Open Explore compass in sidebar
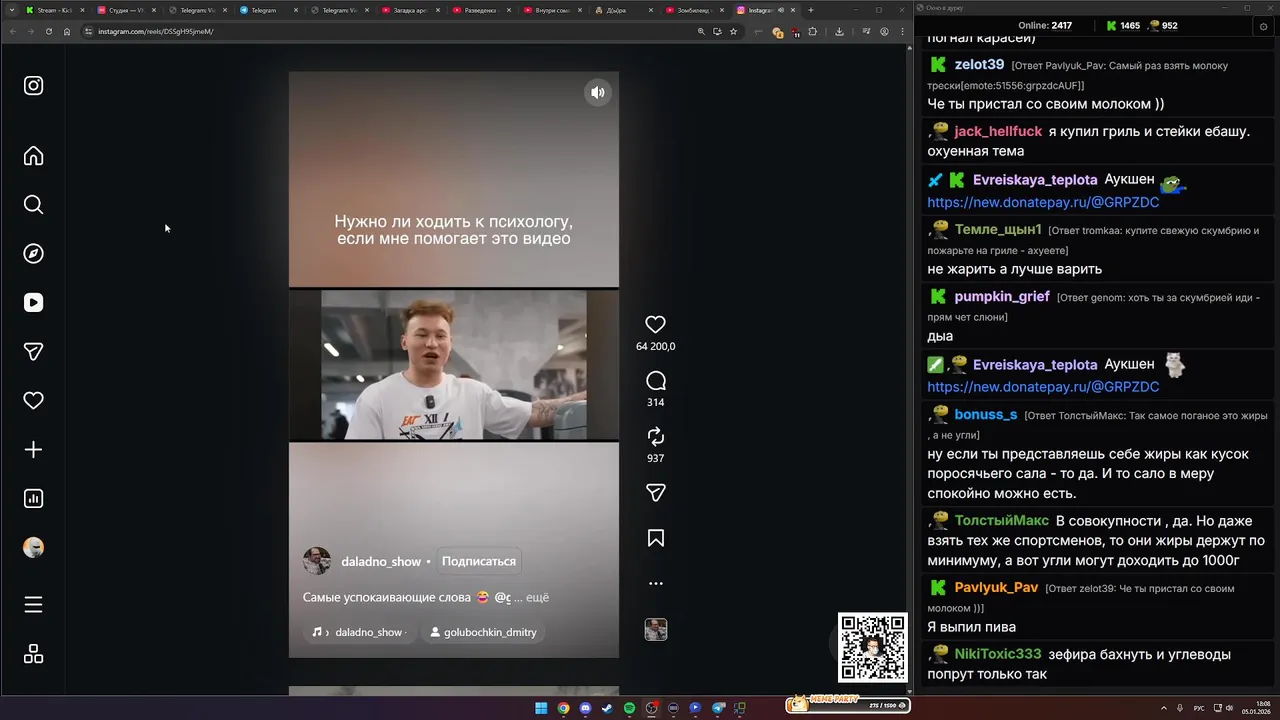This screenshot has width=1280, height=720. coord(33,253)
